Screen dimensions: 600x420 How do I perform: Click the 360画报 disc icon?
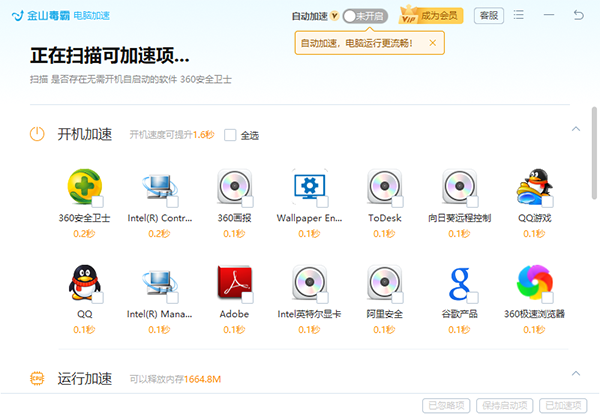[x=235, y=186]
